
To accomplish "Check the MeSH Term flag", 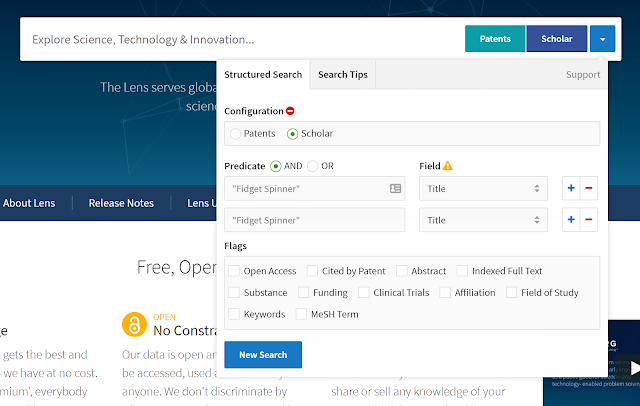I will coord(301,314).
